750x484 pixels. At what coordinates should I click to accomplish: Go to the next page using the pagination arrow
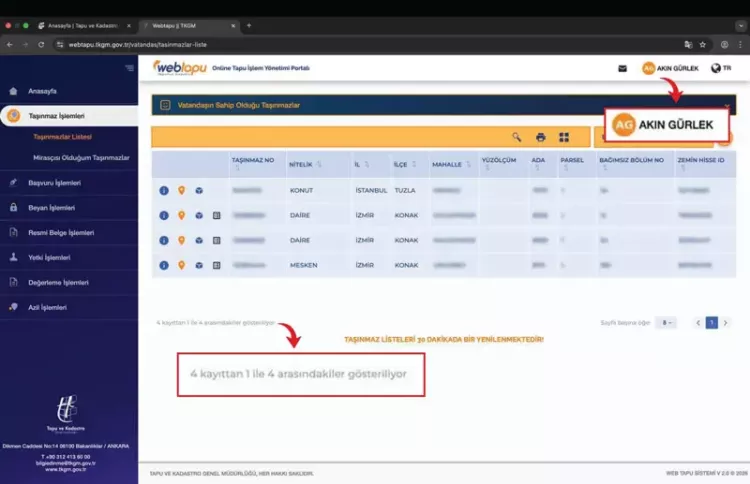pyautogui.click(x=726, y=323)
